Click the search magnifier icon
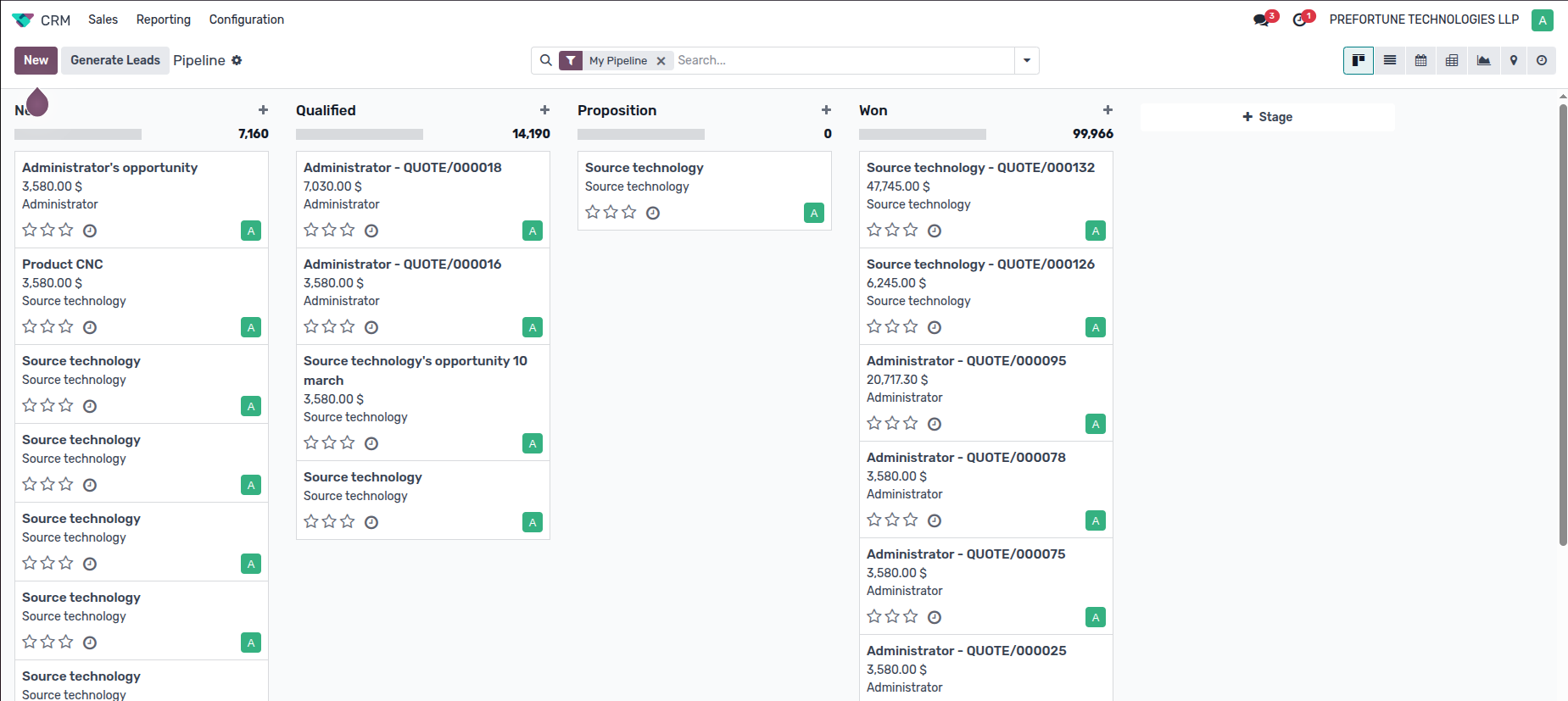Viewport: 1568px width, 701px height. [x=546, y=60]
